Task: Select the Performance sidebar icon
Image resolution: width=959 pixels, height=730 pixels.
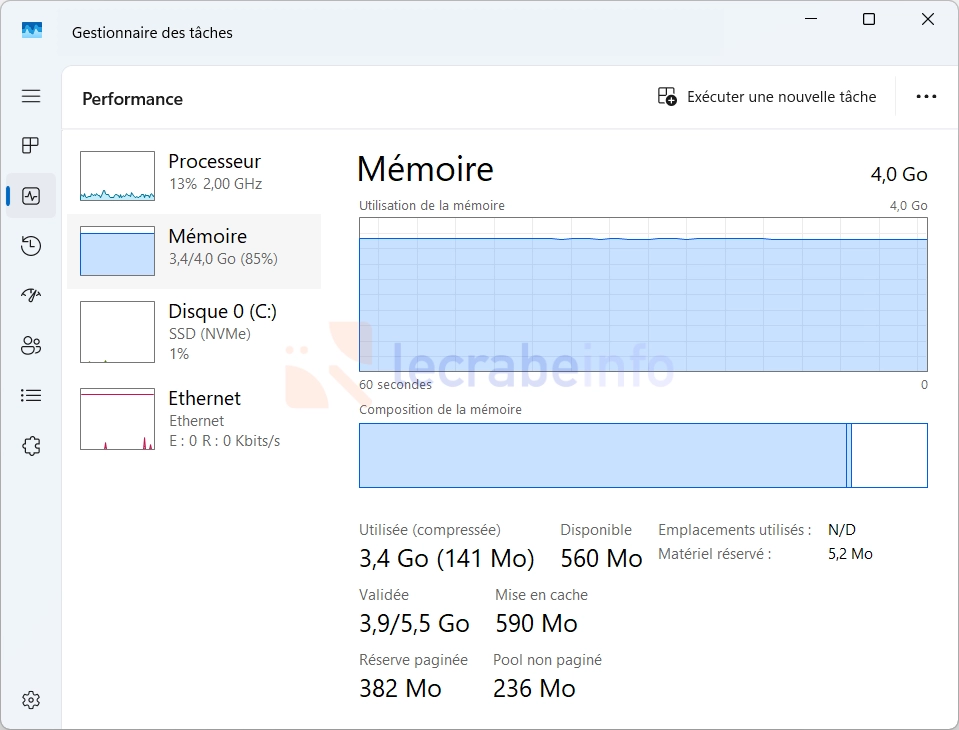Action: point(31,196)
